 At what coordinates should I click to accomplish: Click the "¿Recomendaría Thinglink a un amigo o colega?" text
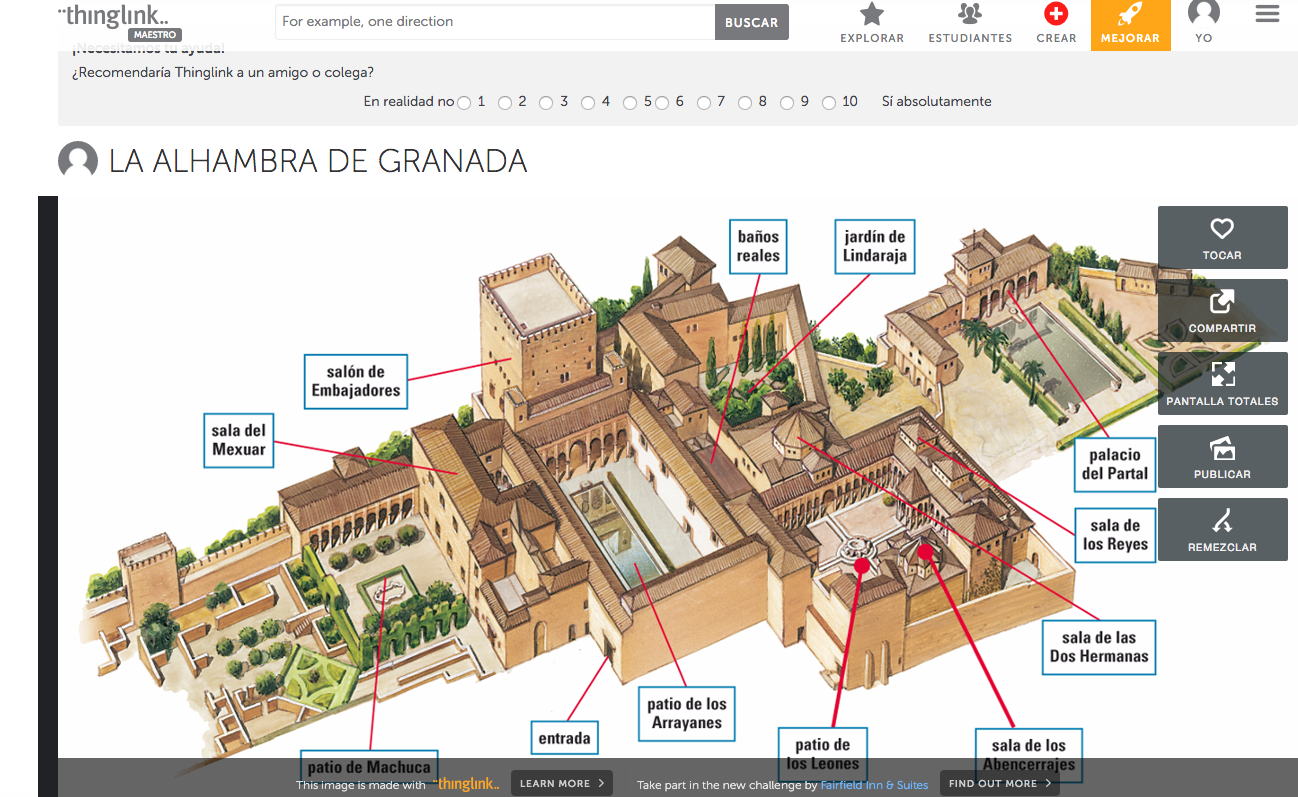click(x=223, y=73)
